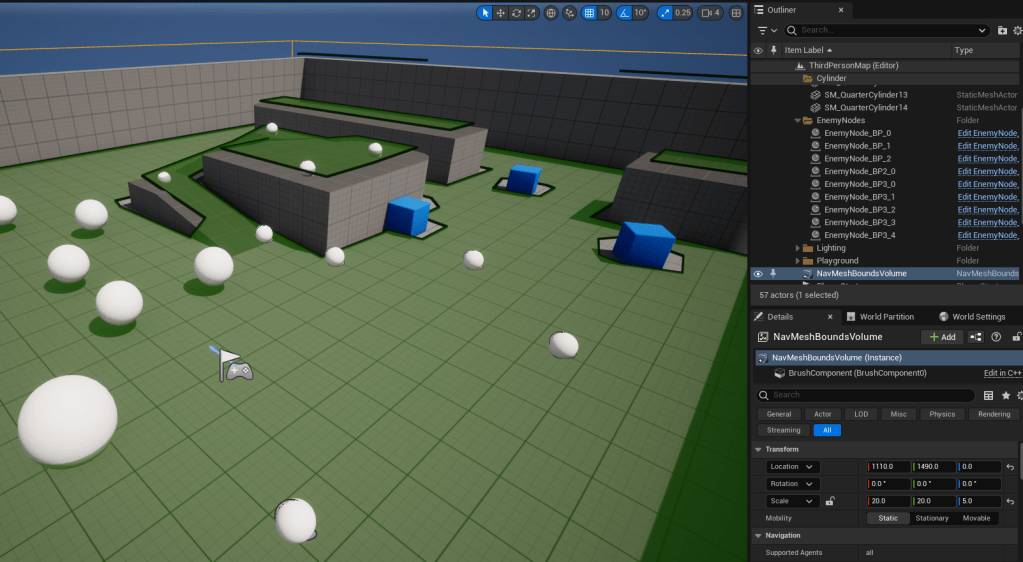Expand the Lighting folder
The width and height of the screenshot is (1023, 562).
pyautogui.click(x=798, y=248)
